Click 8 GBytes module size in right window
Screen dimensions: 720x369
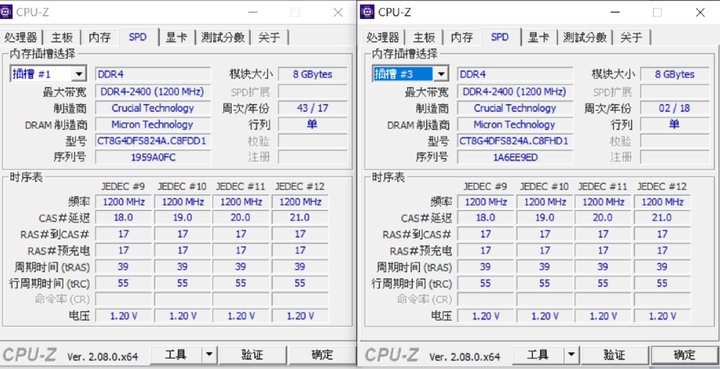coord(674,74)
